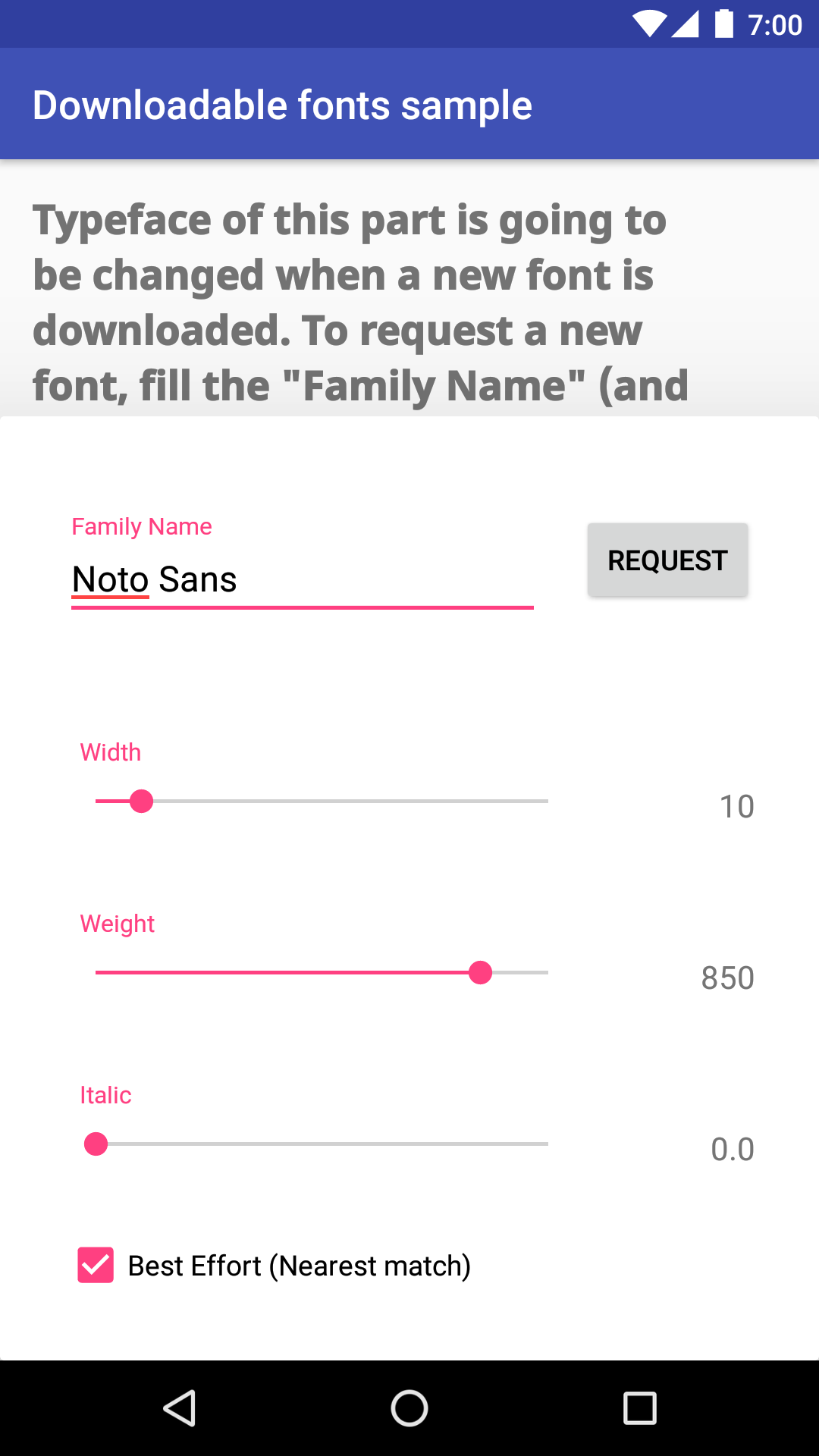Tap the battery status icon

tap(724, 24)
